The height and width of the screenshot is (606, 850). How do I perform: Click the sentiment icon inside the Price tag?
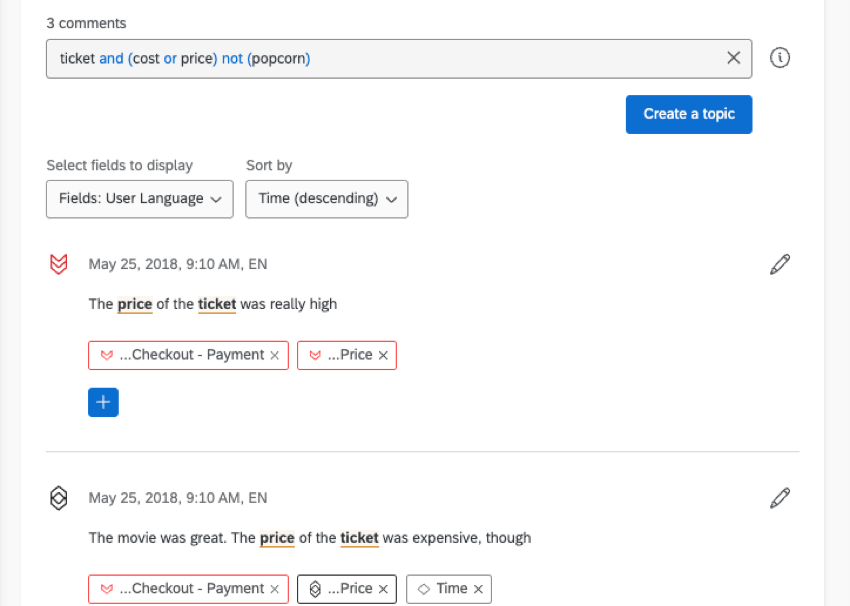click(313, 355)
